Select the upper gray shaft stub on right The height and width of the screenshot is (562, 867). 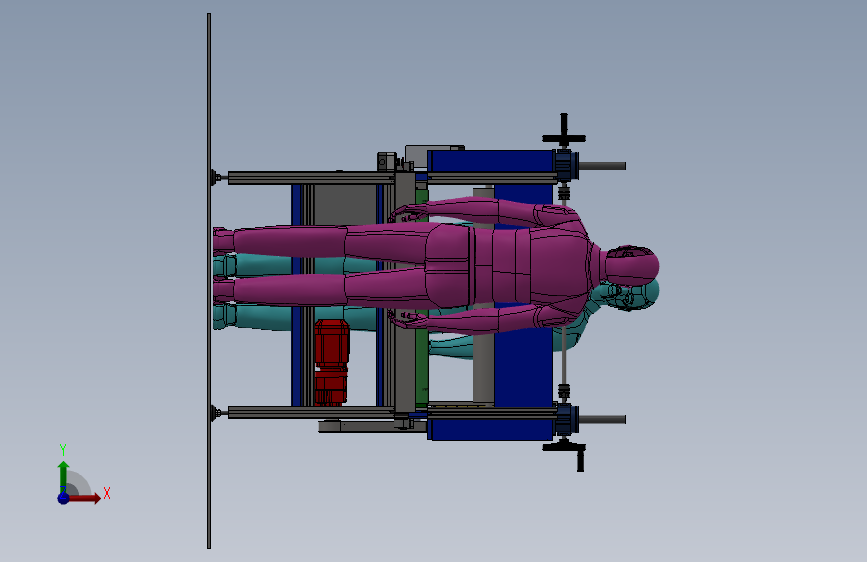pos(602,166)
